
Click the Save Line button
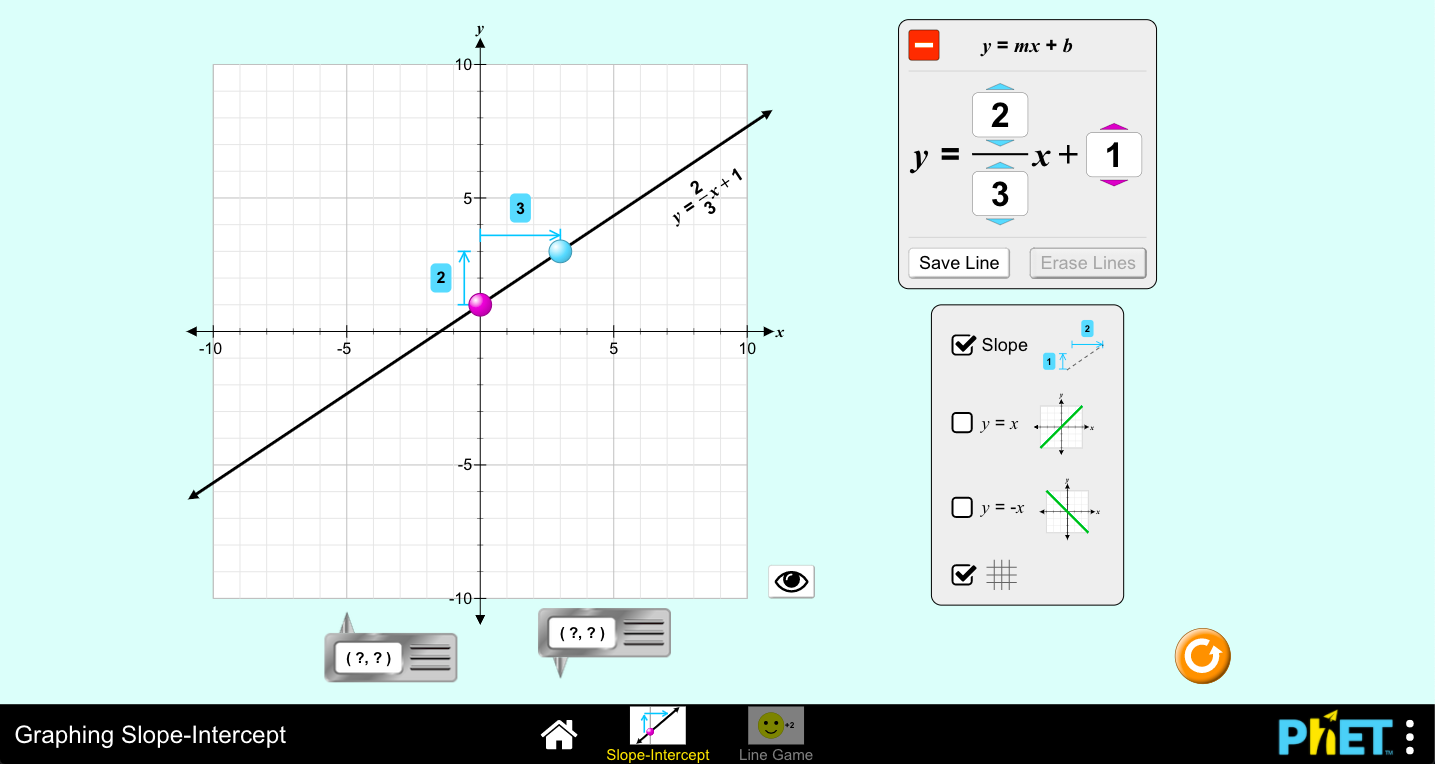pyautogui.click(x=958, y=262)
